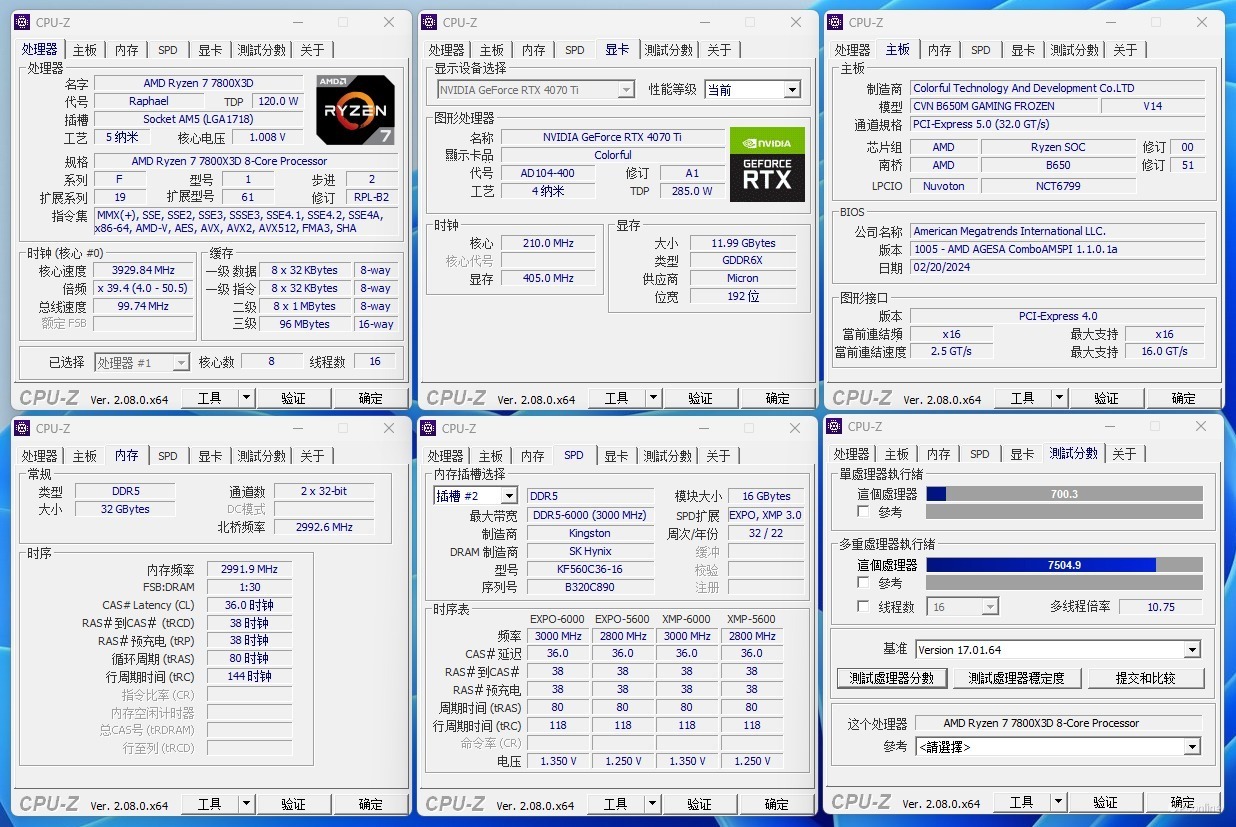Click 确定 in the benchmark window
Image resolution: width=1236 pixels, height=827 pixels.
pyautogui.click(x=1183, y=801)
